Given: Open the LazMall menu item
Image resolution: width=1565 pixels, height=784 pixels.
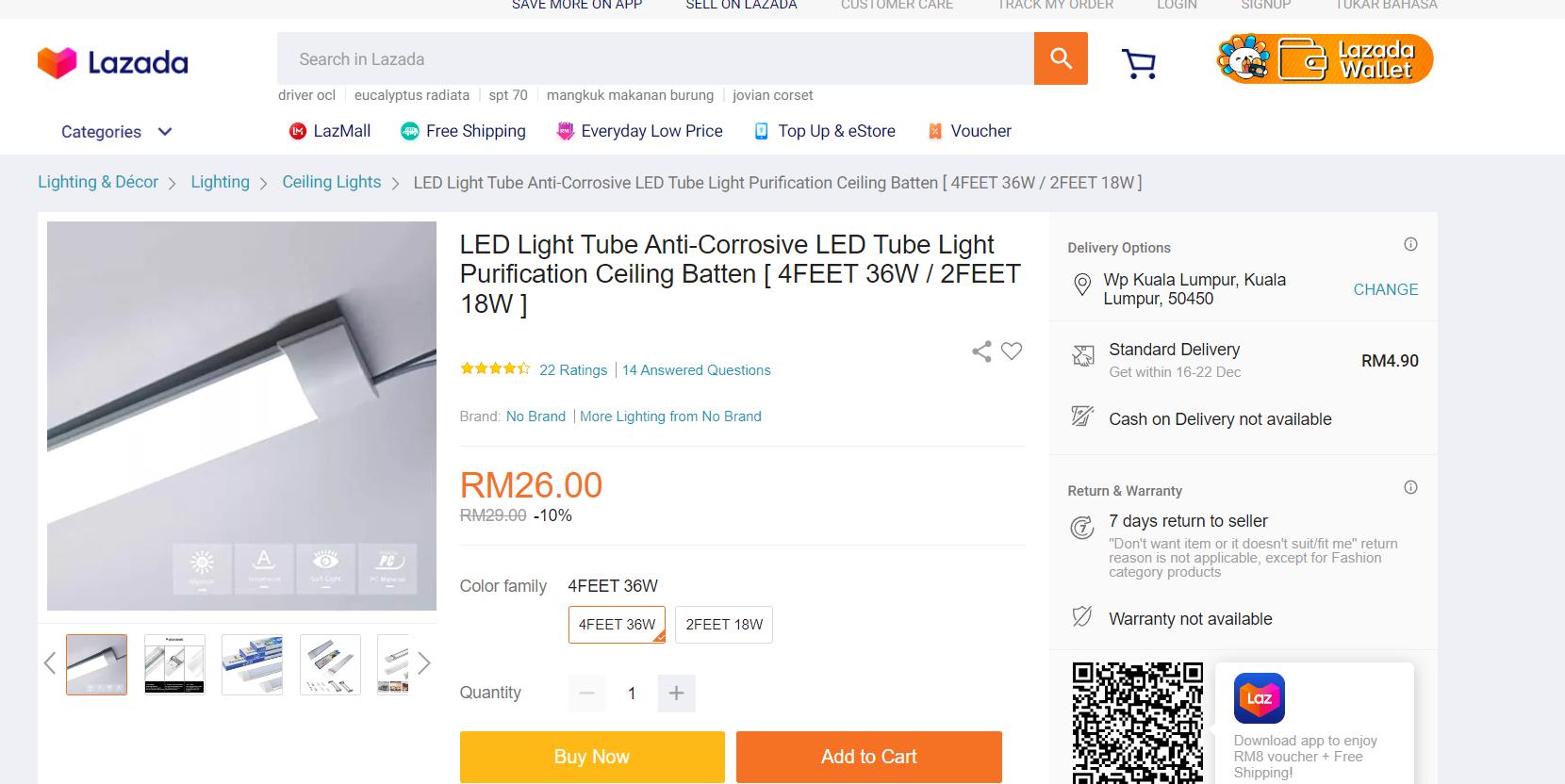Looking at the screenshot, I should [x=330, y=131].
